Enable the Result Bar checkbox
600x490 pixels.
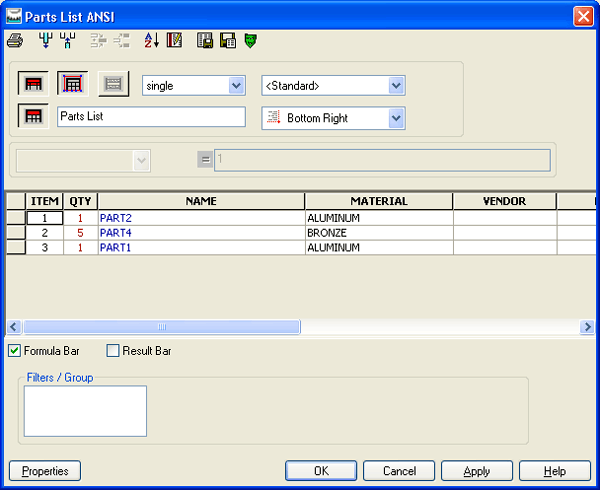(113, 351)
